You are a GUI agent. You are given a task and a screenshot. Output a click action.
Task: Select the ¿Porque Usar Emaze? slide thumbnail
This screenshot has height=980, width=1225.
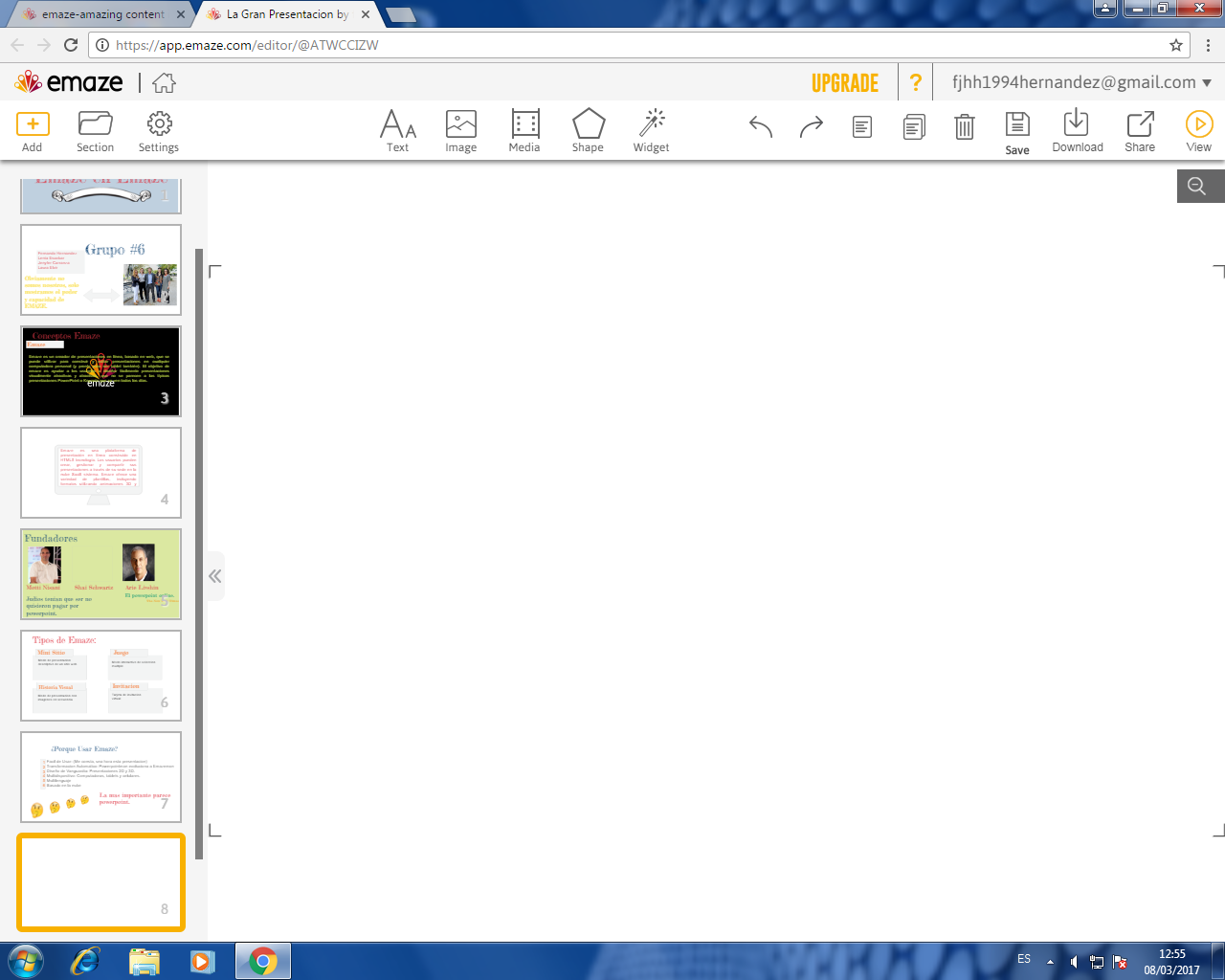100,777
